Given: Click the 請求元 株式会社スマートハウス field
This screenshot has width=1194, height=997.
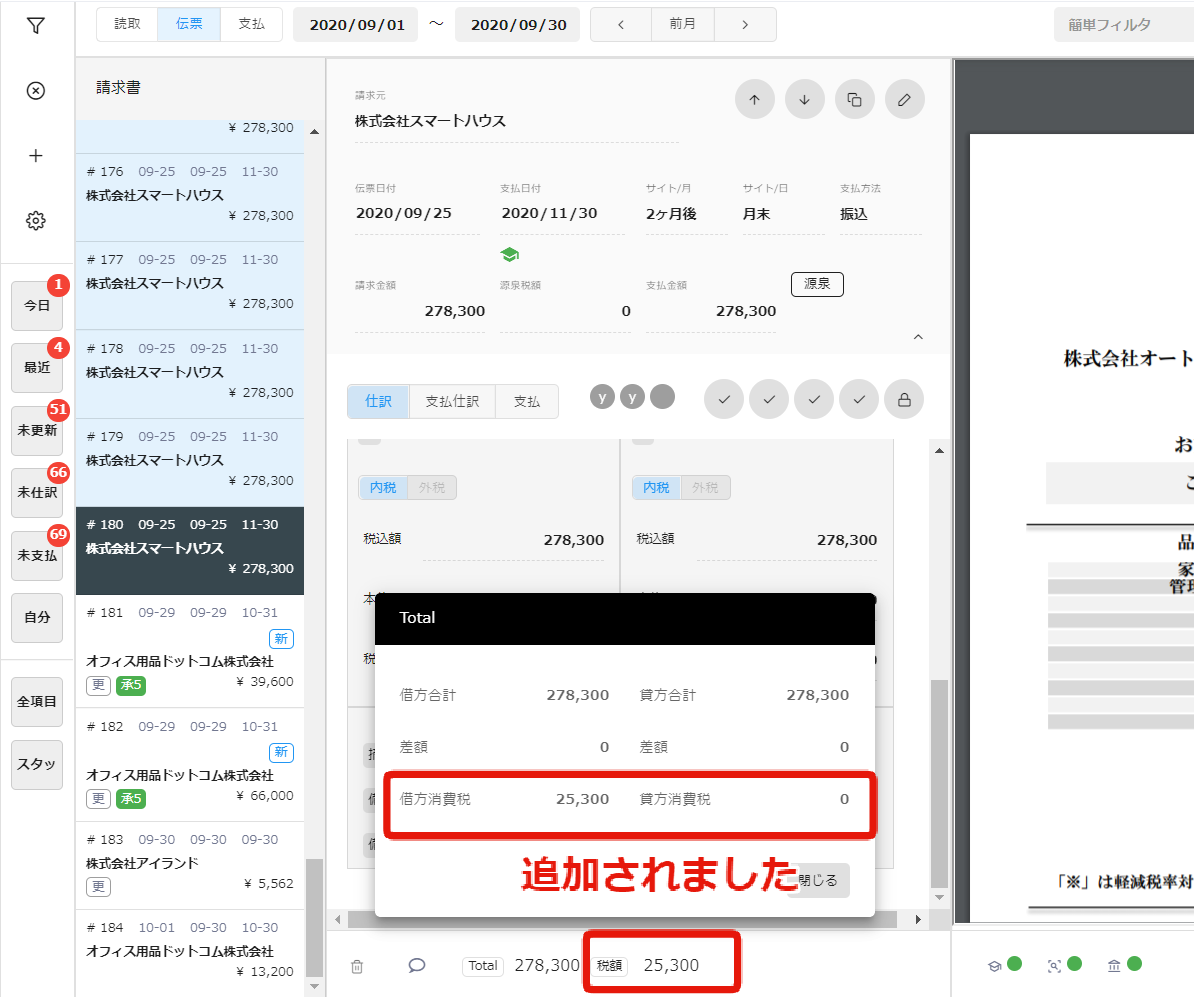Looking at the screenshot, I should pyautogui.click(x=516, y=121).
